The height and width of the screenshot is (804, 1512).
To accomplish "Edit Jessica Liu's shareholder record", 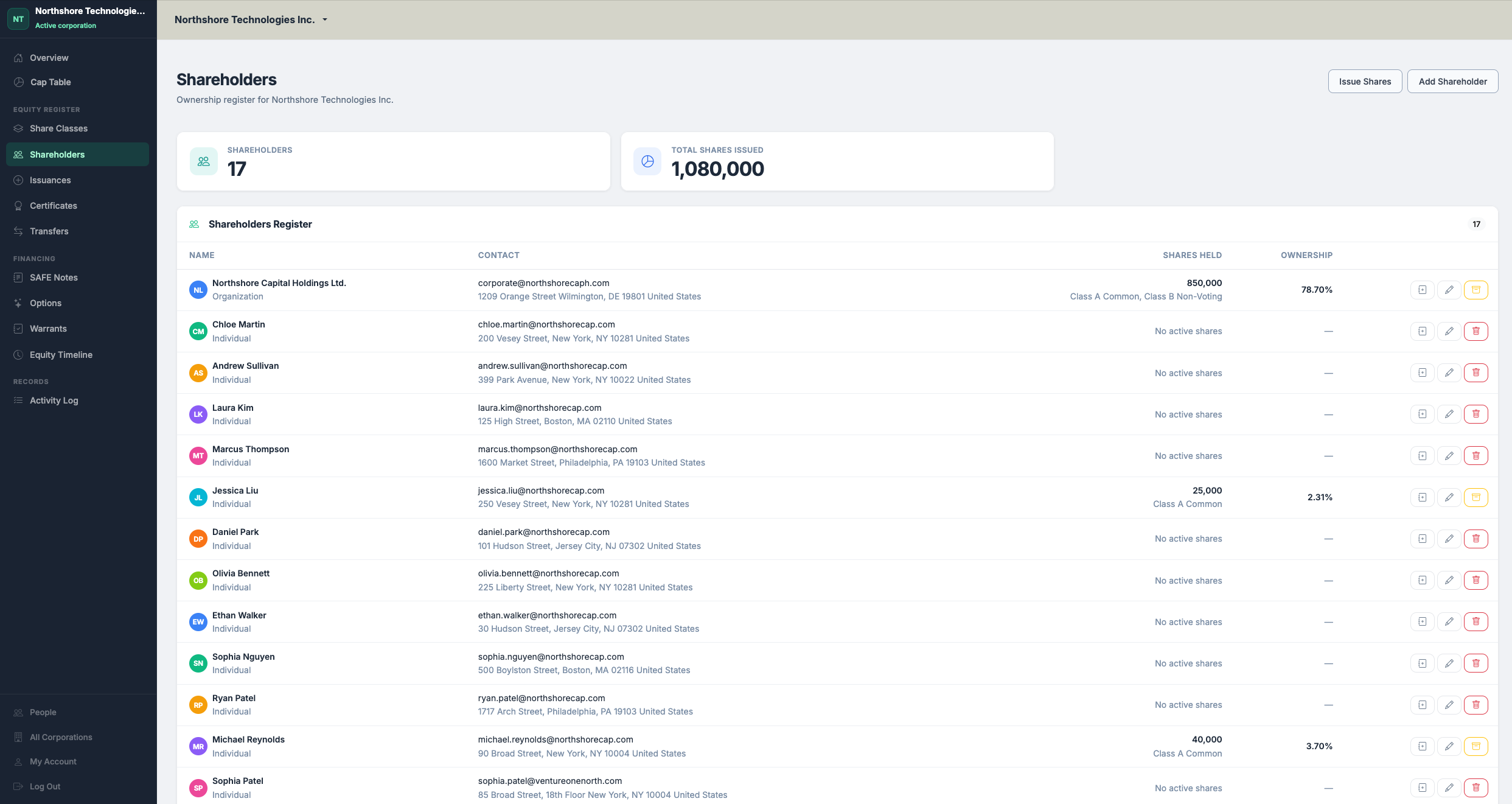I will pyautogui.click(x=1449, y=497).
